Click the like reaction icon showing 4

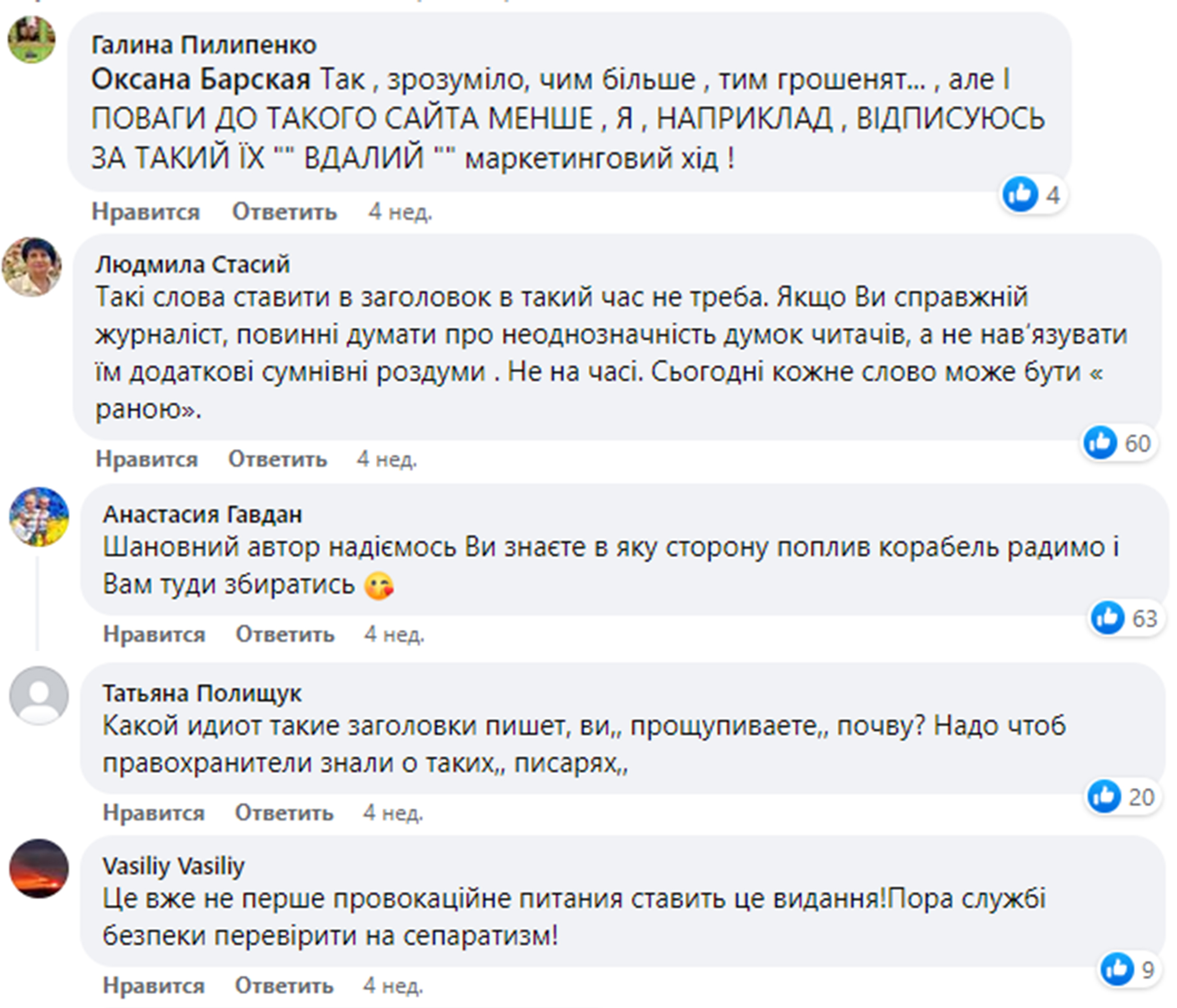click(1020, 194)
